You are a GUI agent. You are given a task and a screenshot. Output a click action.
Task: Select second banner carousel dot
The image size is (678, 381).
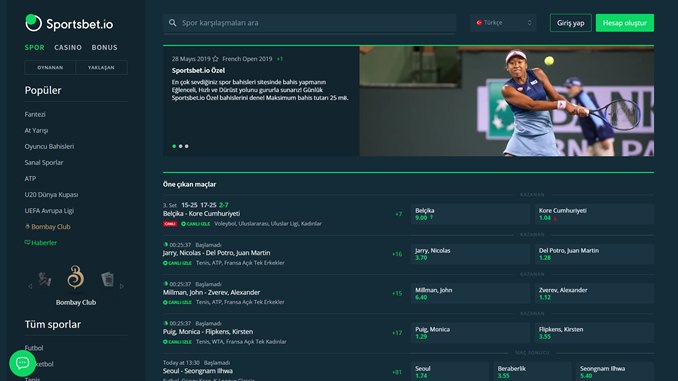coord(180,146)
